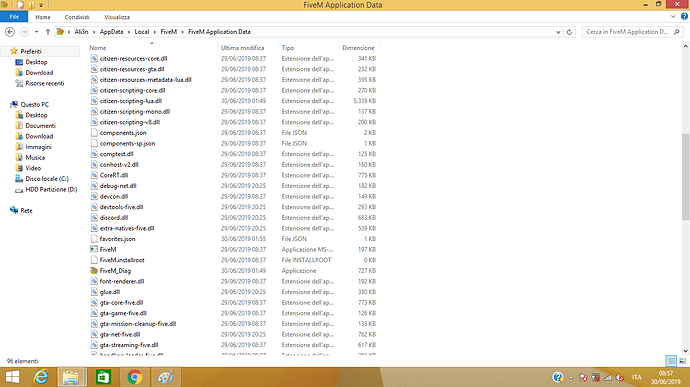The height and width of the screenshot is (387, 690).
Task: Select the citizen-resources-core.dll file icon
Action: pos(94,58)
